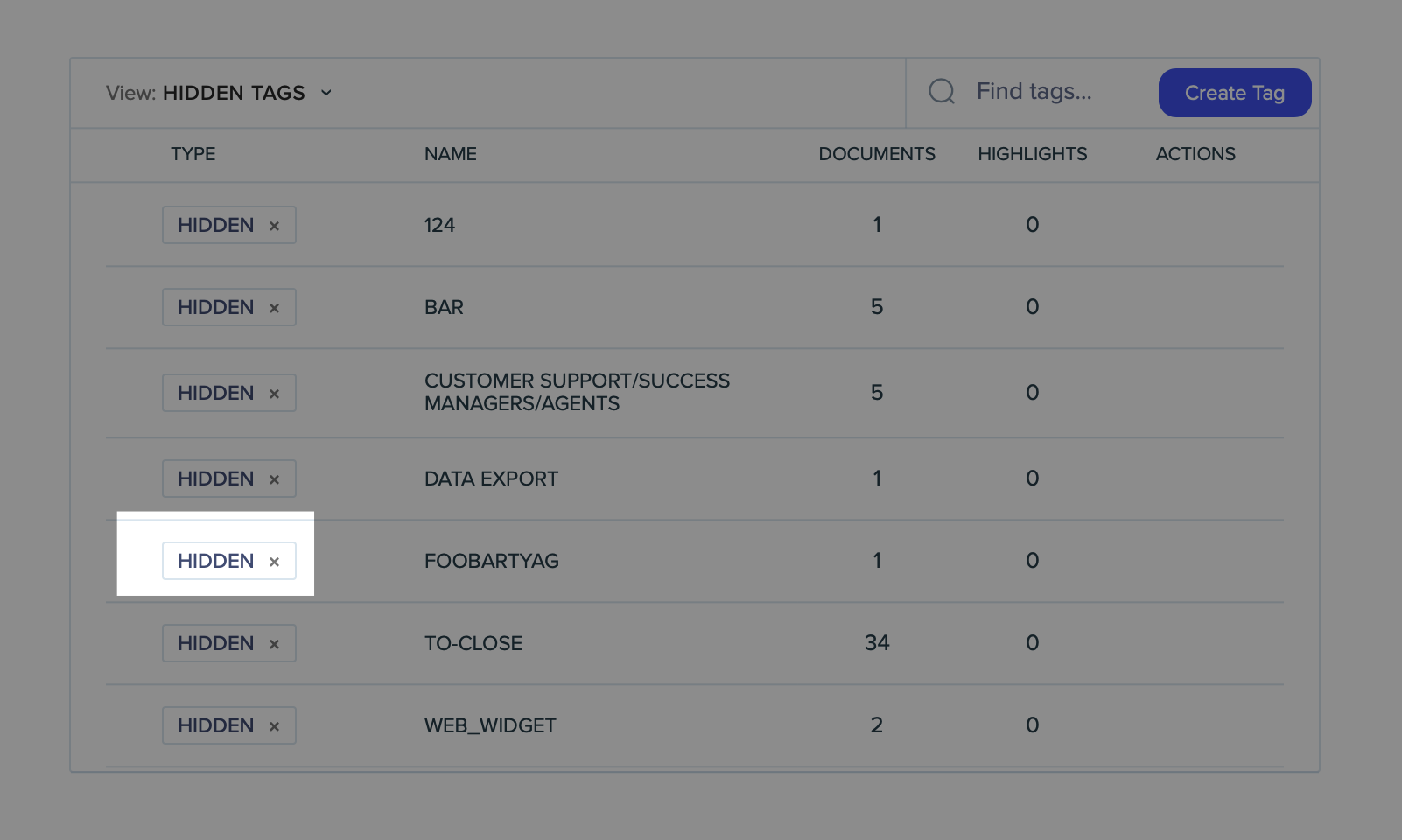The height and width of the screenshot is (840, 1402).
Task: Click document count 2 for WEB_WIDGET
Action: (x=877, y=725)
